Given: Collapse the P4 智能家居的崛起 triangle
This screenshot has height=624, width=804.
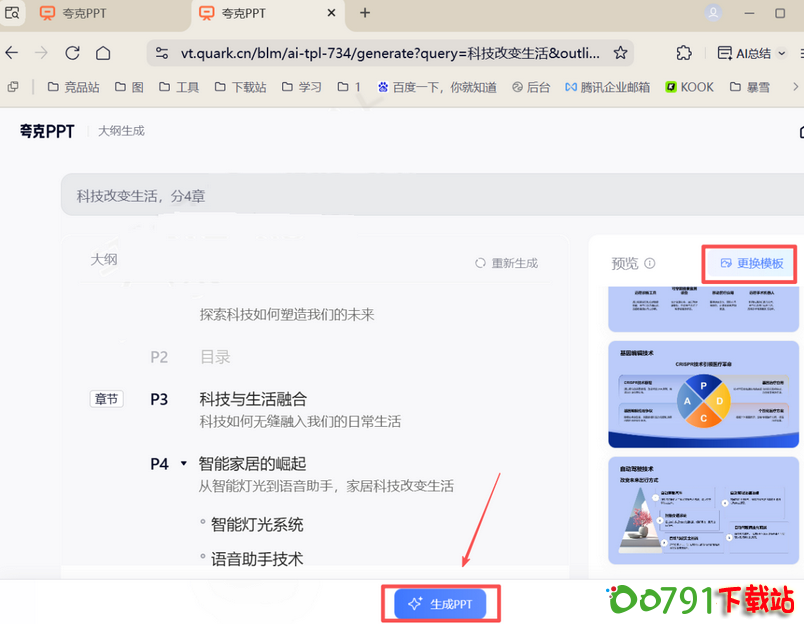Looking at the screenshot, I should tap(184, 464).
